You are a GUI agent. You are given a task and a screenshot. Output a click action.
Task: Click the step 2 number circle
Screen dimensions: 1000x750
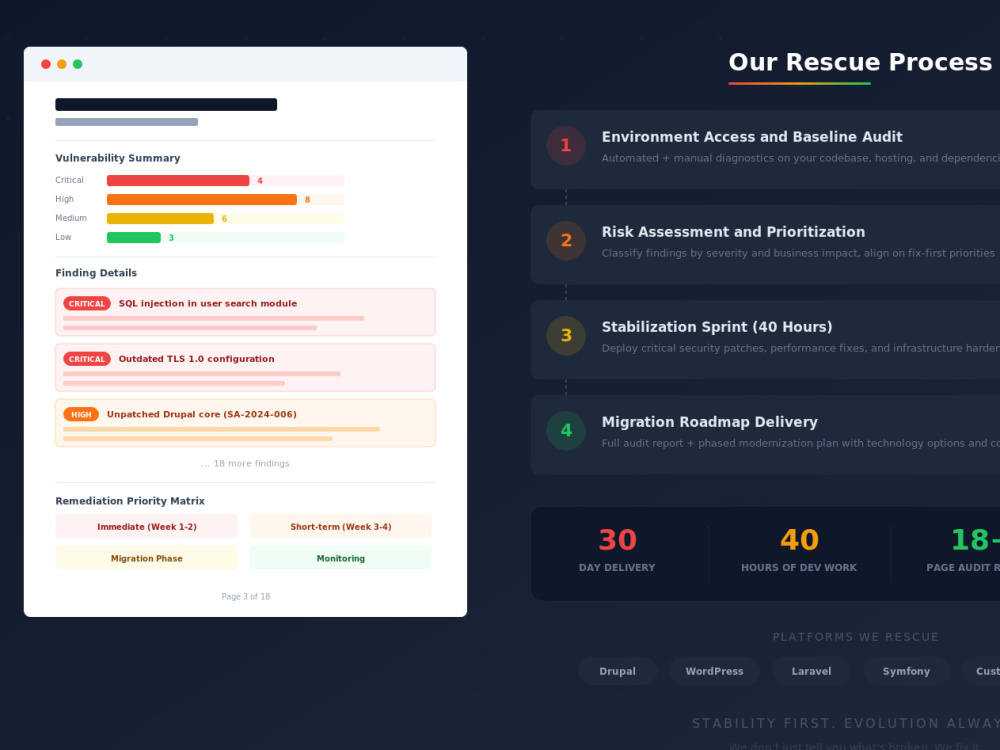click(x=566, y=240)
